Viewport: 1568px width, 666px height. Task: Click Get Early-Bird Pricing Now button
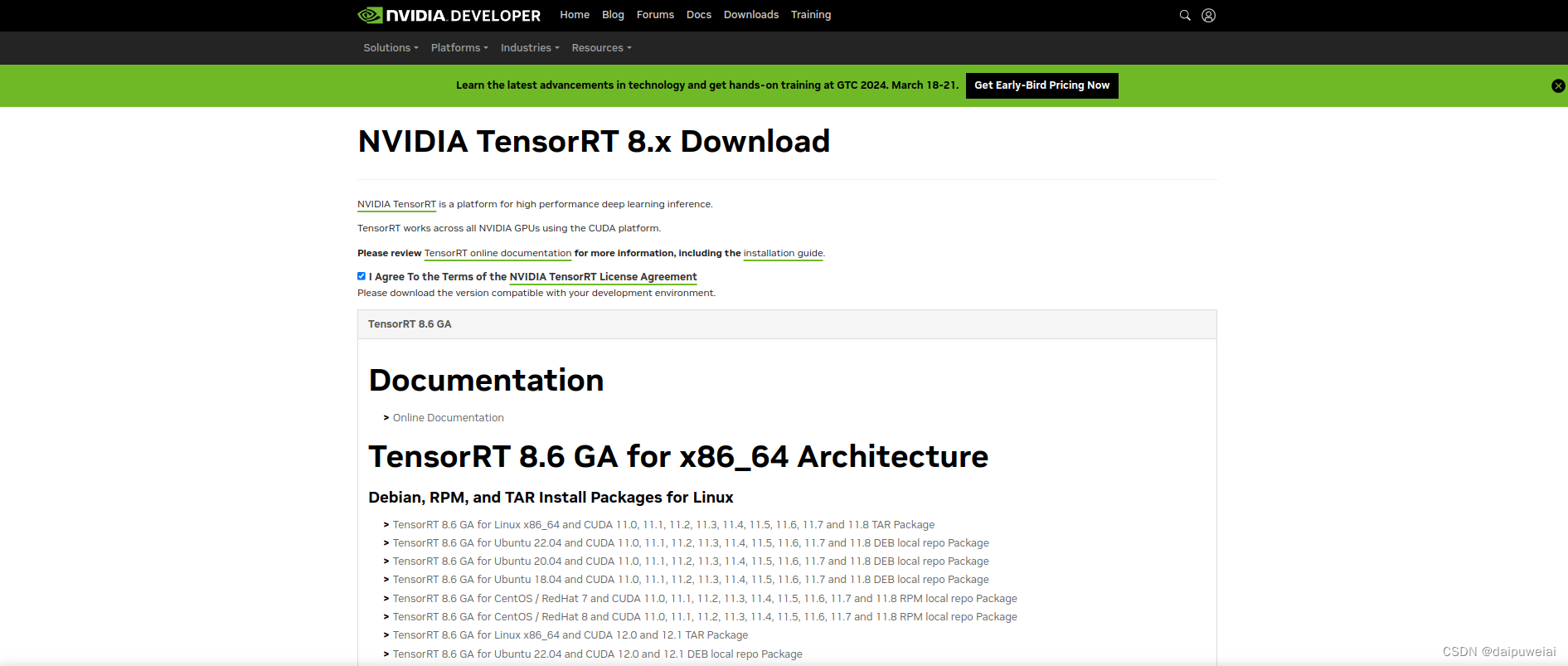click(x=1042, y=85)
